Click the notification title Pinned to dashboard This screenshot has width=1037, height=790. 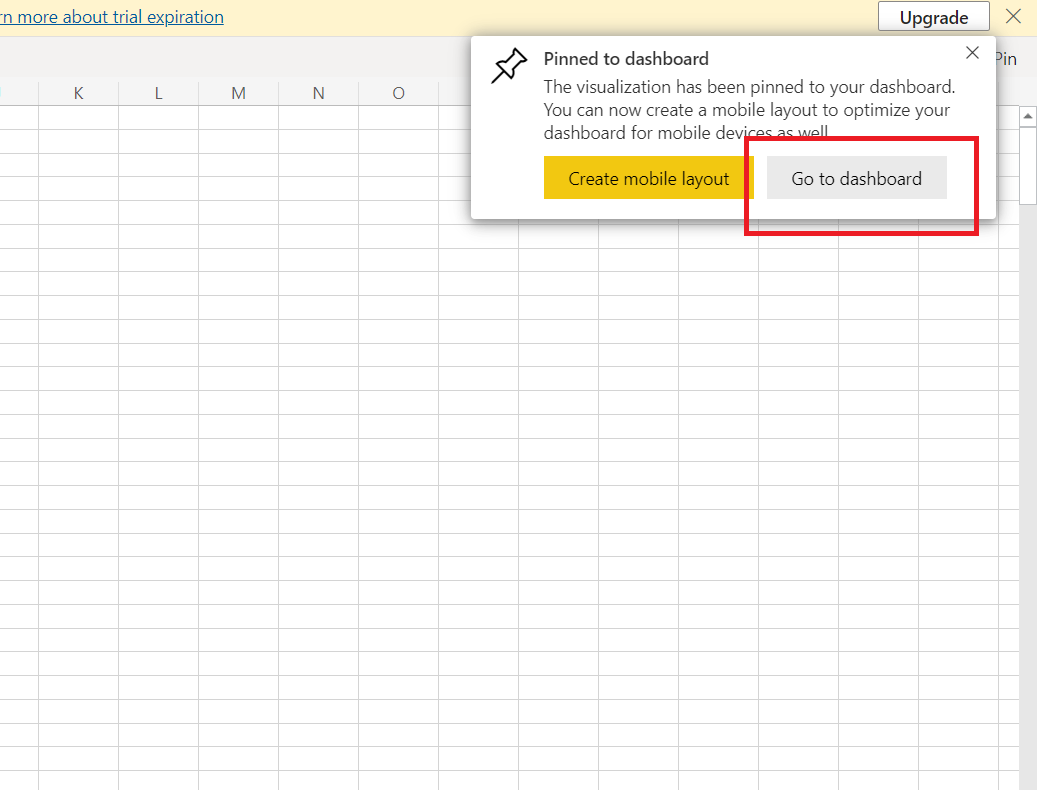(x=625, y=59)
